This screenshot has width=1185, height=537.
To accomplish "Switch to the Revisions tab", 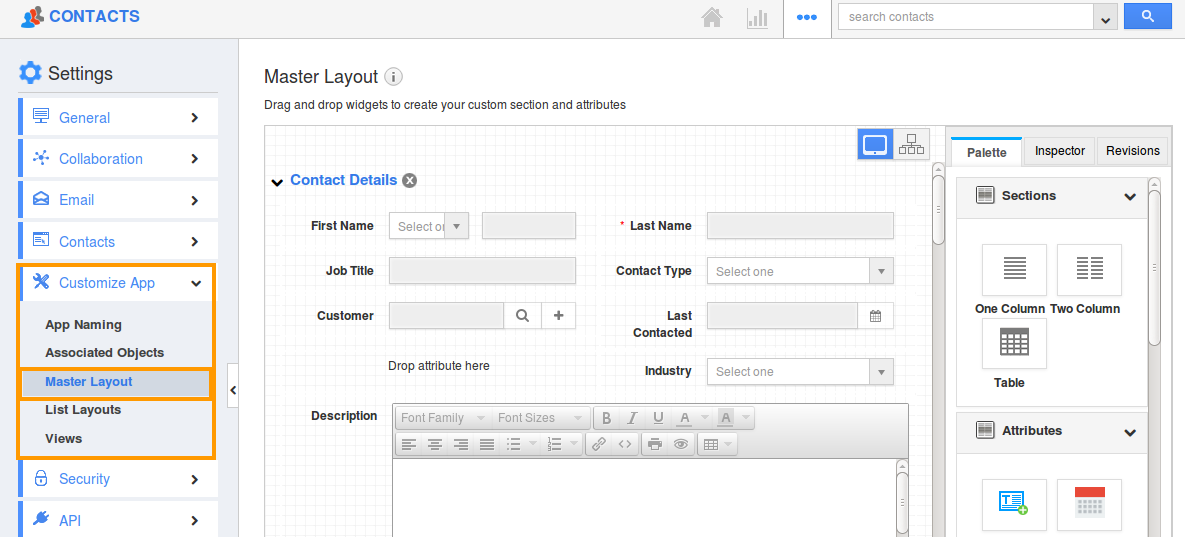I will [1133, 151].
